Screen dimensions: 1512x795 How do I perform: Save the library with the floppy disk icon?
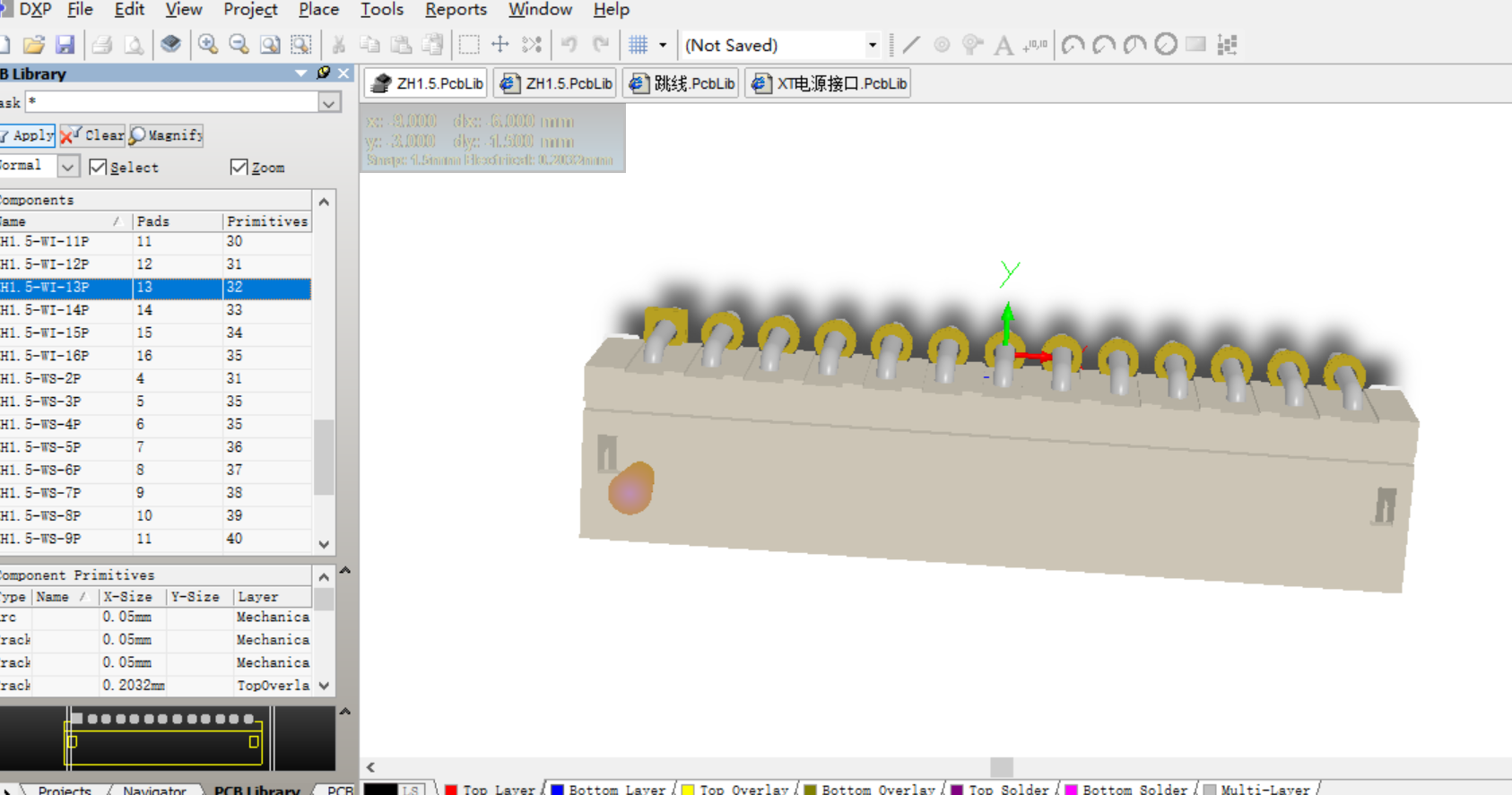coord(65,45)
